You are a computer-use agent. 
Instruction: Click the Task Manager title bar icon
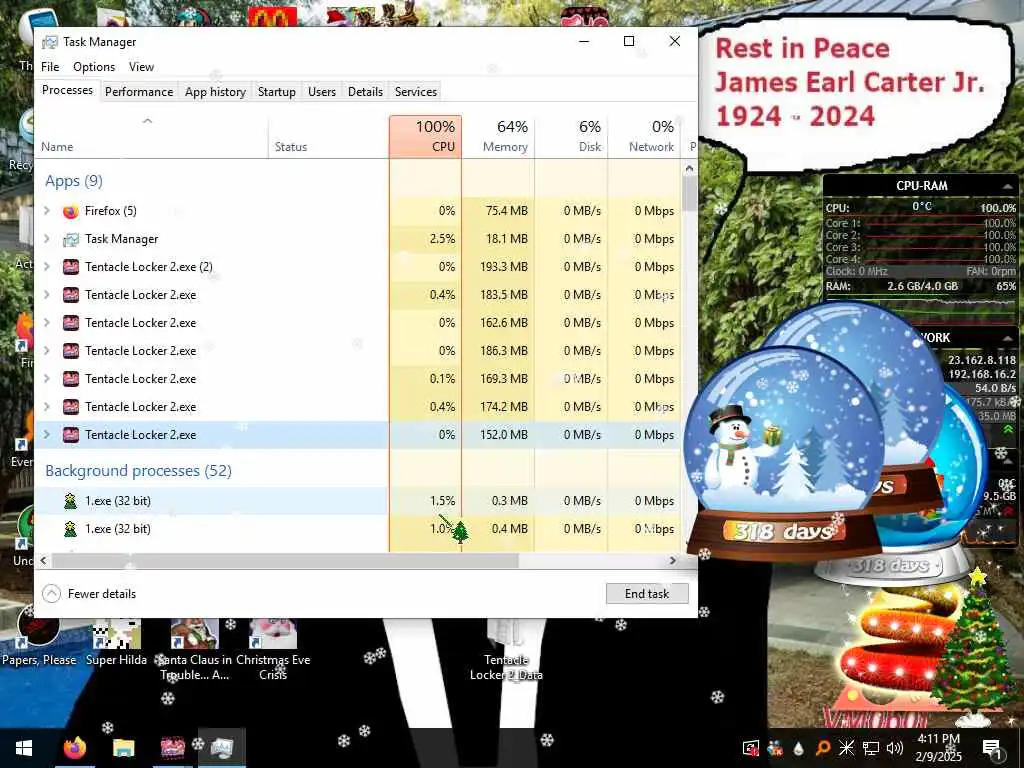(50, 42)
